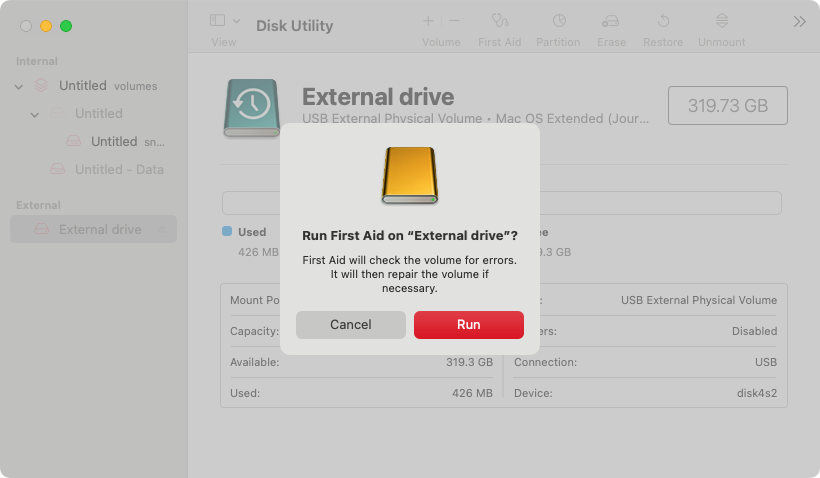
Task: Click the External sidebar section header
Action: (x=38, y=205)
